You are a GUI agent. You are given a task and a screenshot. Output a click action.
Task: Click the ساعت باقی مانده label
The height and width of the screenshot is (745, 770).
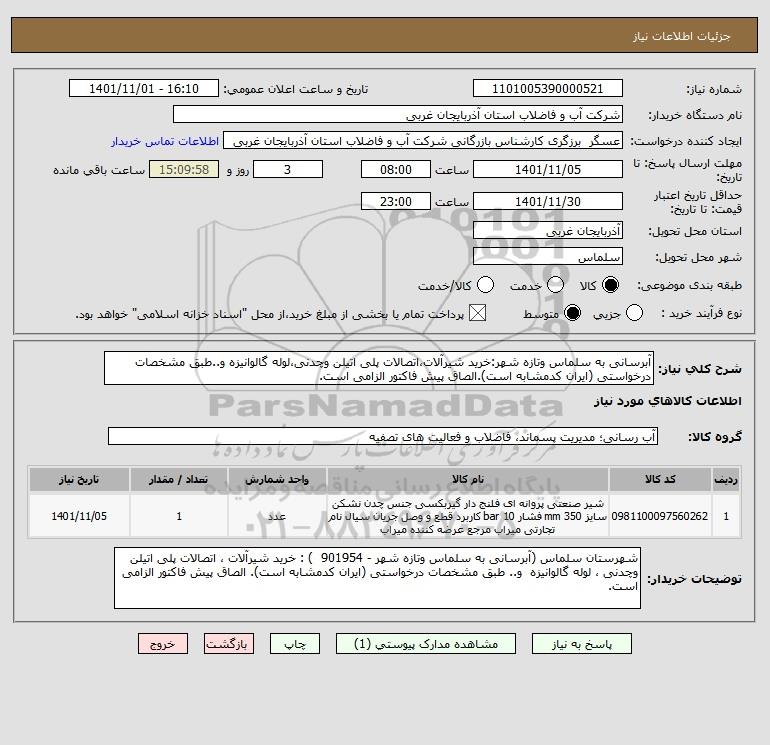click(99, 170)
